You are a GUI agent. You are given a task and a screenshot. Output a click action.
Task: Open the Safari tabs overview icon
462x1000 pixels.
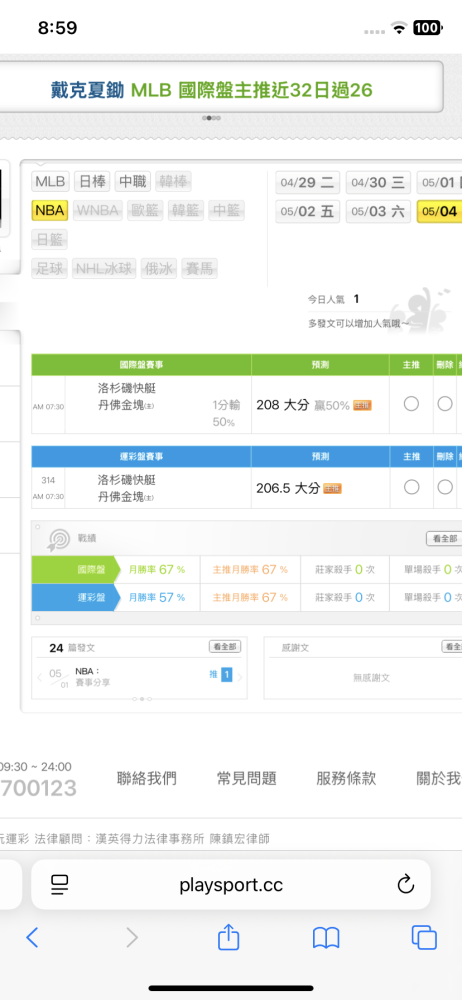(x=424, y=937)
